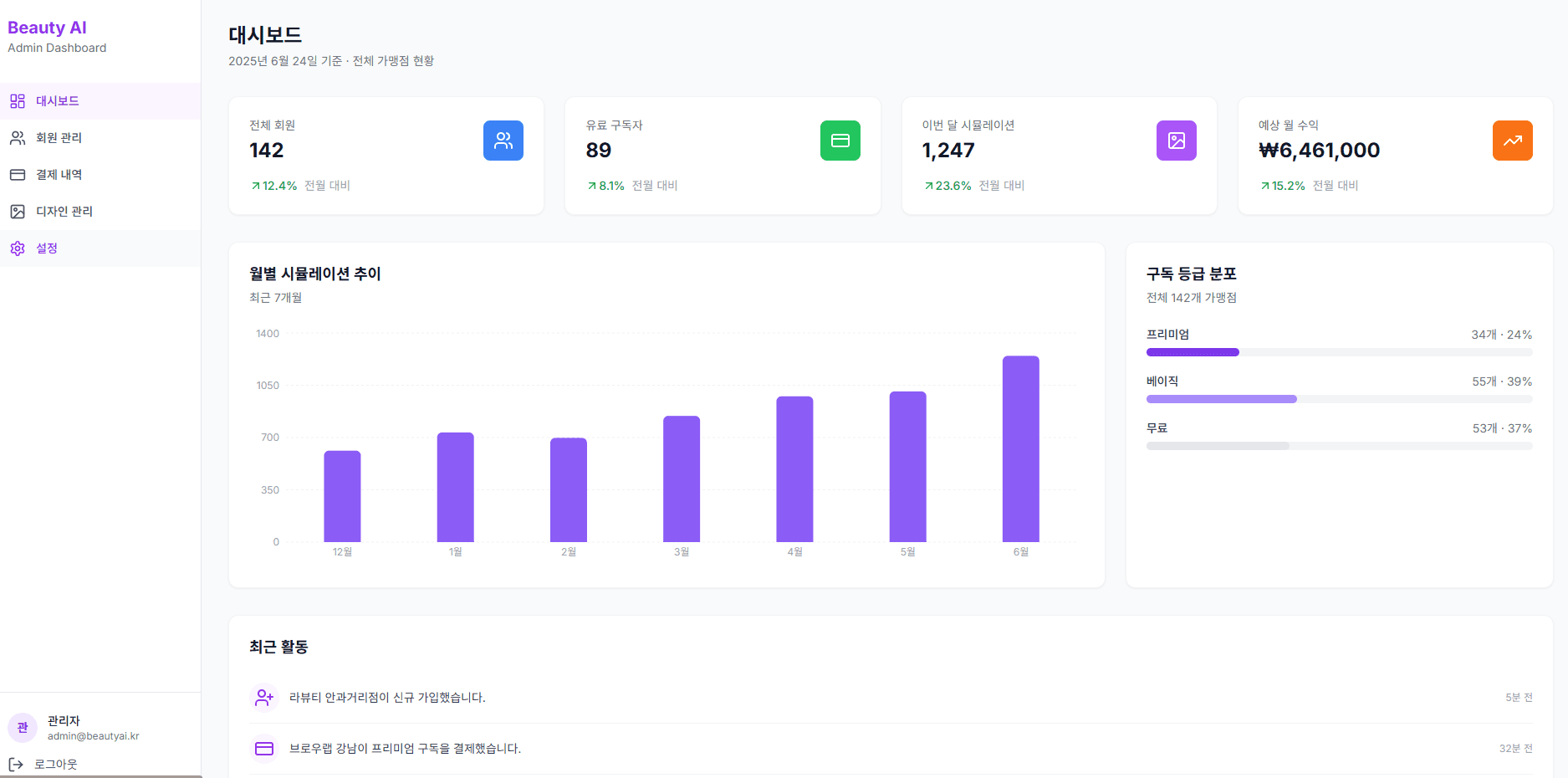Click the admin@beautyai.kr email
Viewport: 1568px width, 778px height.
93,736
